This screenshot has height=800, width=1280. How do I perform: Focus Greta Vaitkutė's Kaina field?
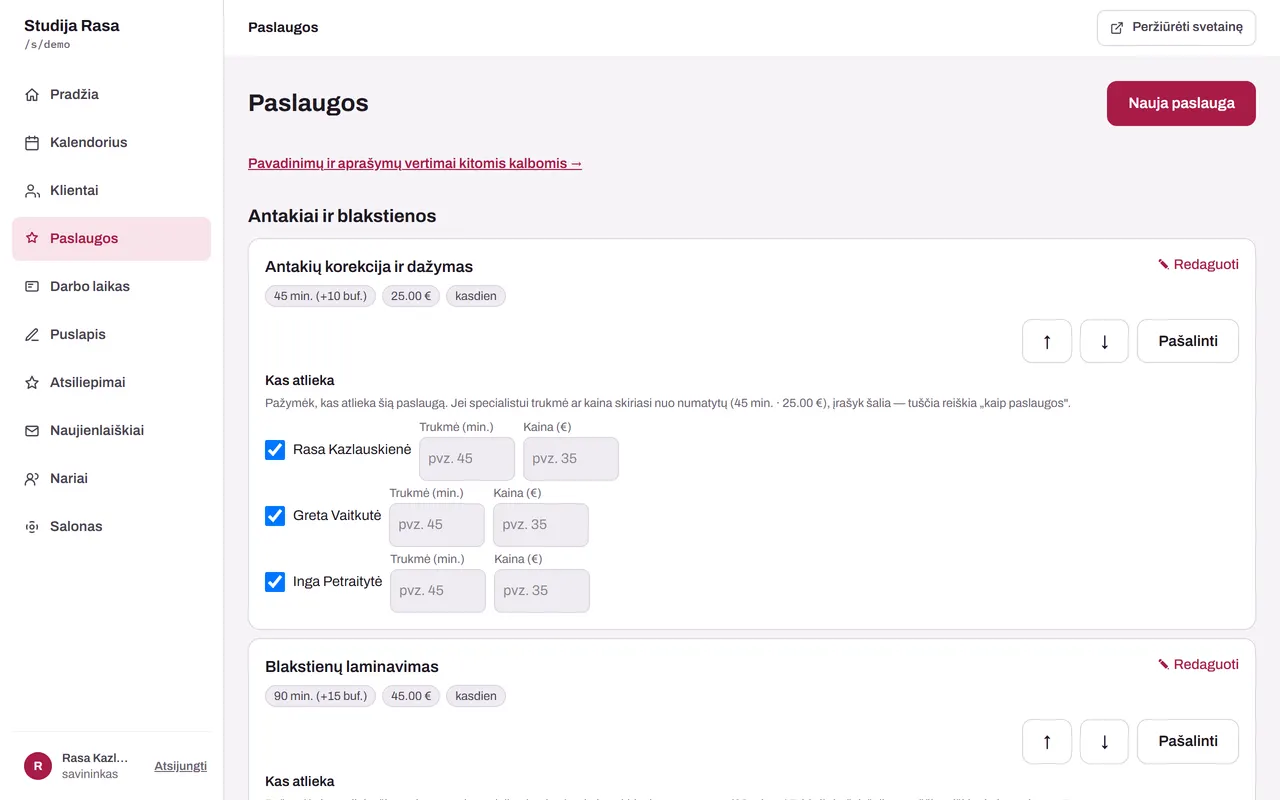(x=541, y=525)
